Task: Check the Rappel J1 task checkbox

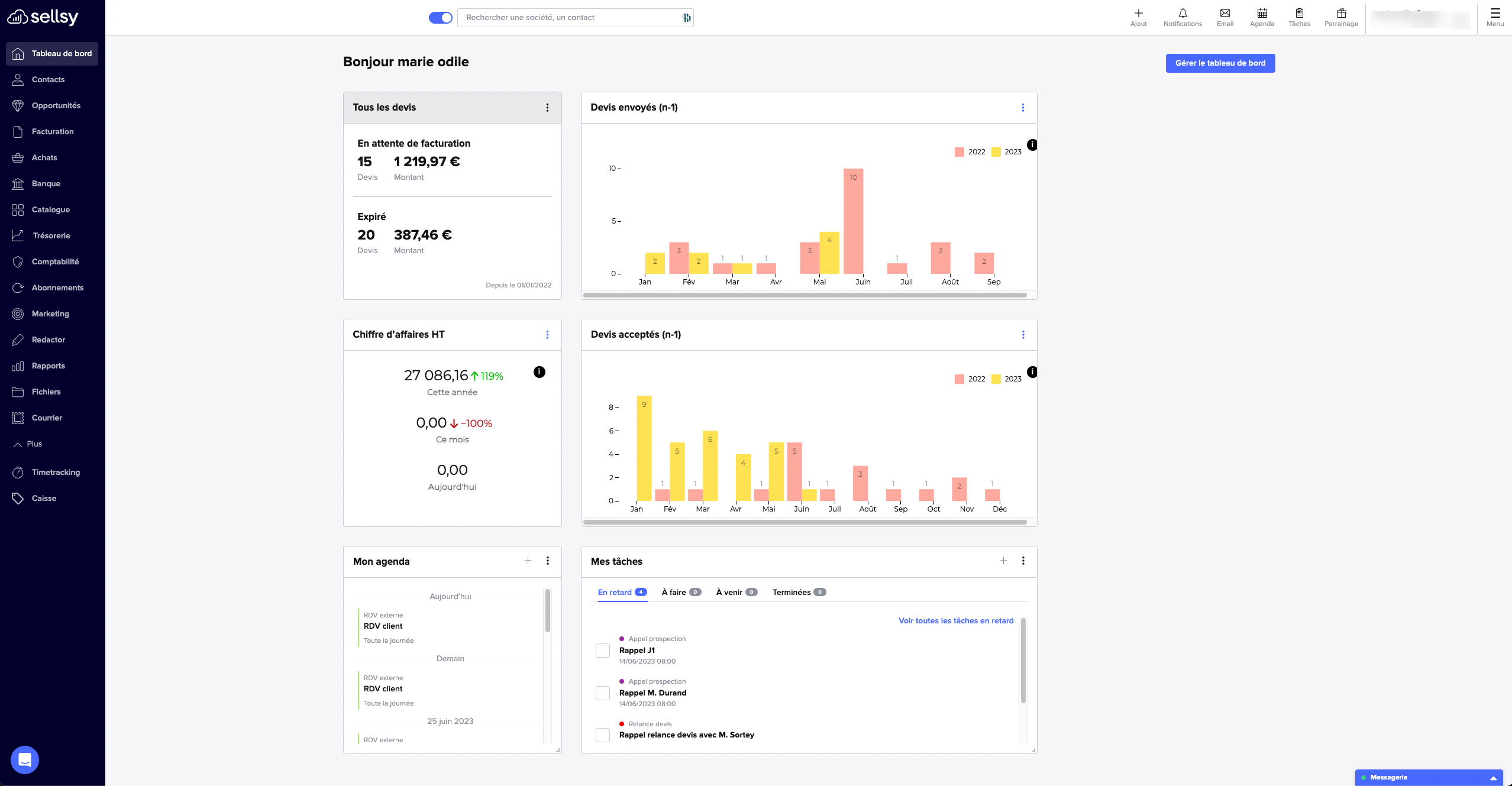Action: tap(602, 651)
